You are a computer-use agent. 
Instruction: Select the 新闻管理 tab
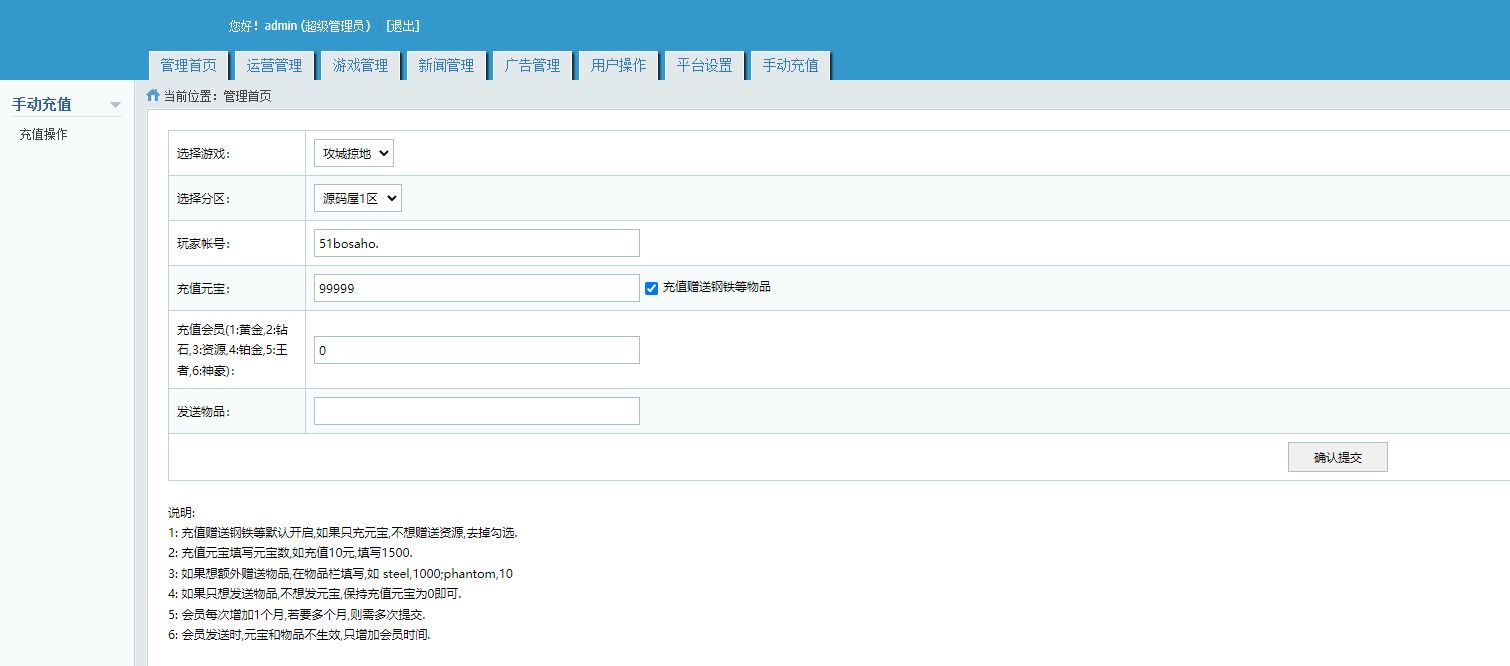[x=446, y=66]
